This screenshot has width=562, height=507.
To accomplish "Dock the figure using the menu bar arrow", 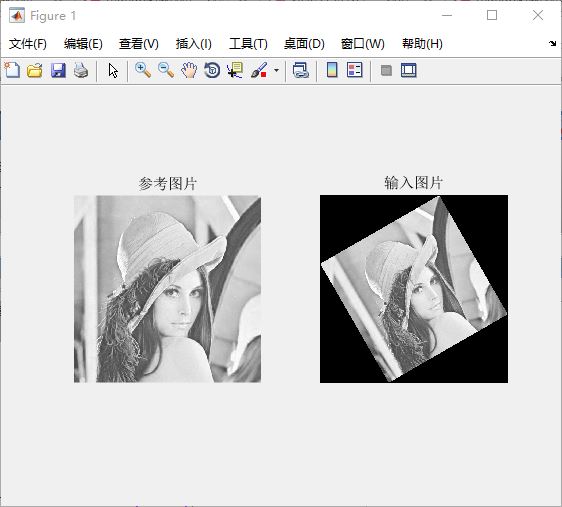I will [x=552, y=44].
